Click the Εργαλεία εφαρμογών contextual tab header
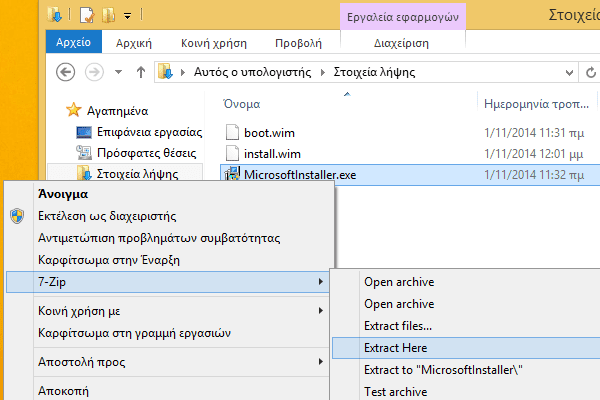600x400 pixels. coord(403,17)
